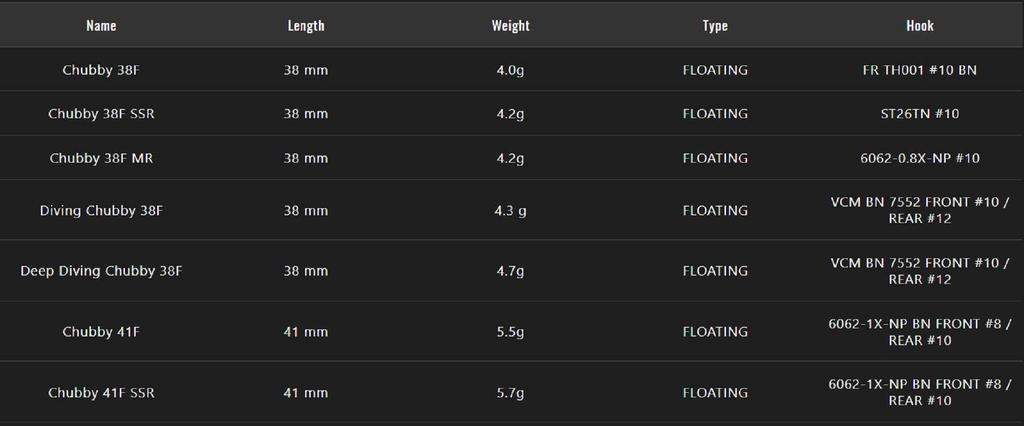Click the Chubby 41F SSR name cell
This screenshot has width=1024, height=426.
pyautogui.click(x=101, y=393)
